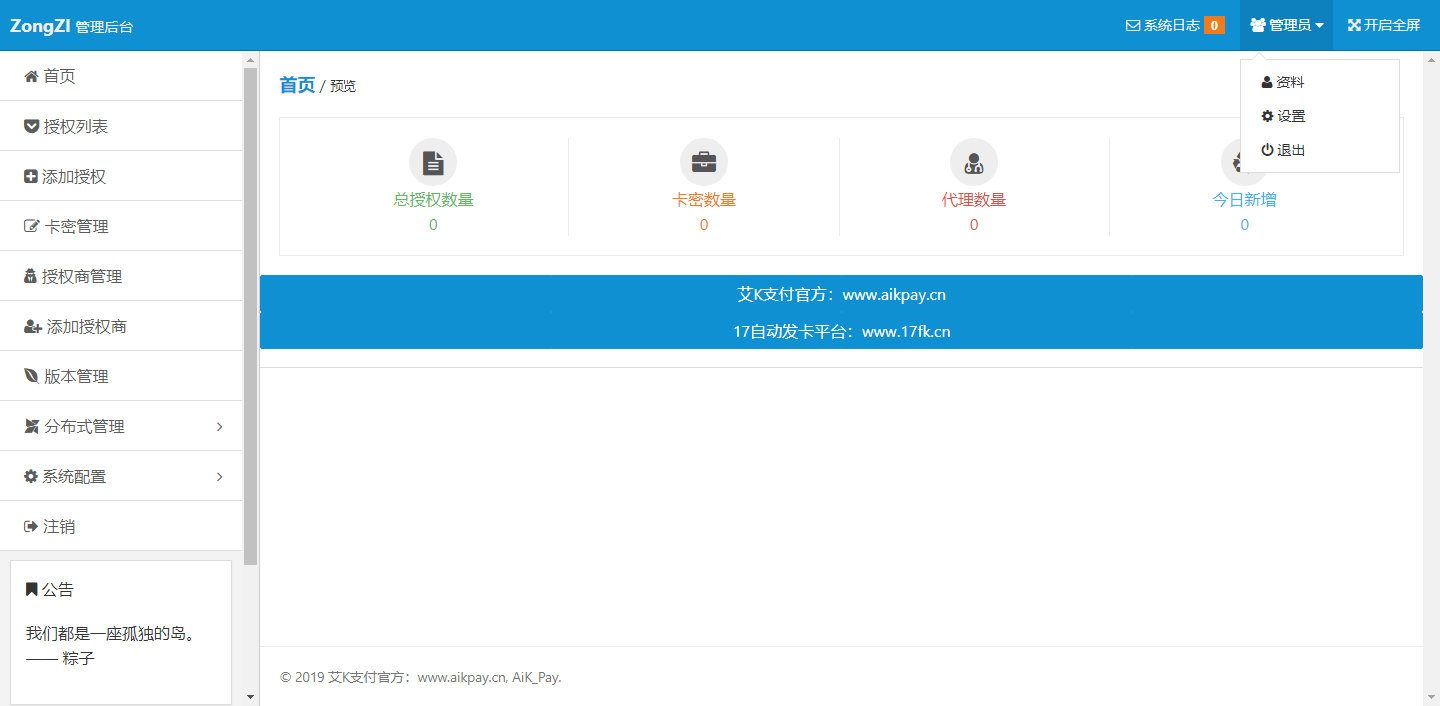This screenshot has width=1440, height=706.
Task: Visit the www.aikpay.cn link
Action: point(893,294)
